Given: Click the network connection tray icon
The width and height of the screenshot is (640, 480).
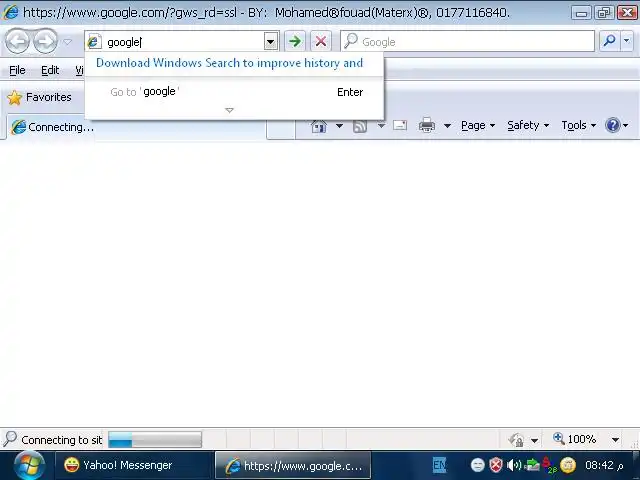Looking at the screenshot, I should tap(532, 464).
